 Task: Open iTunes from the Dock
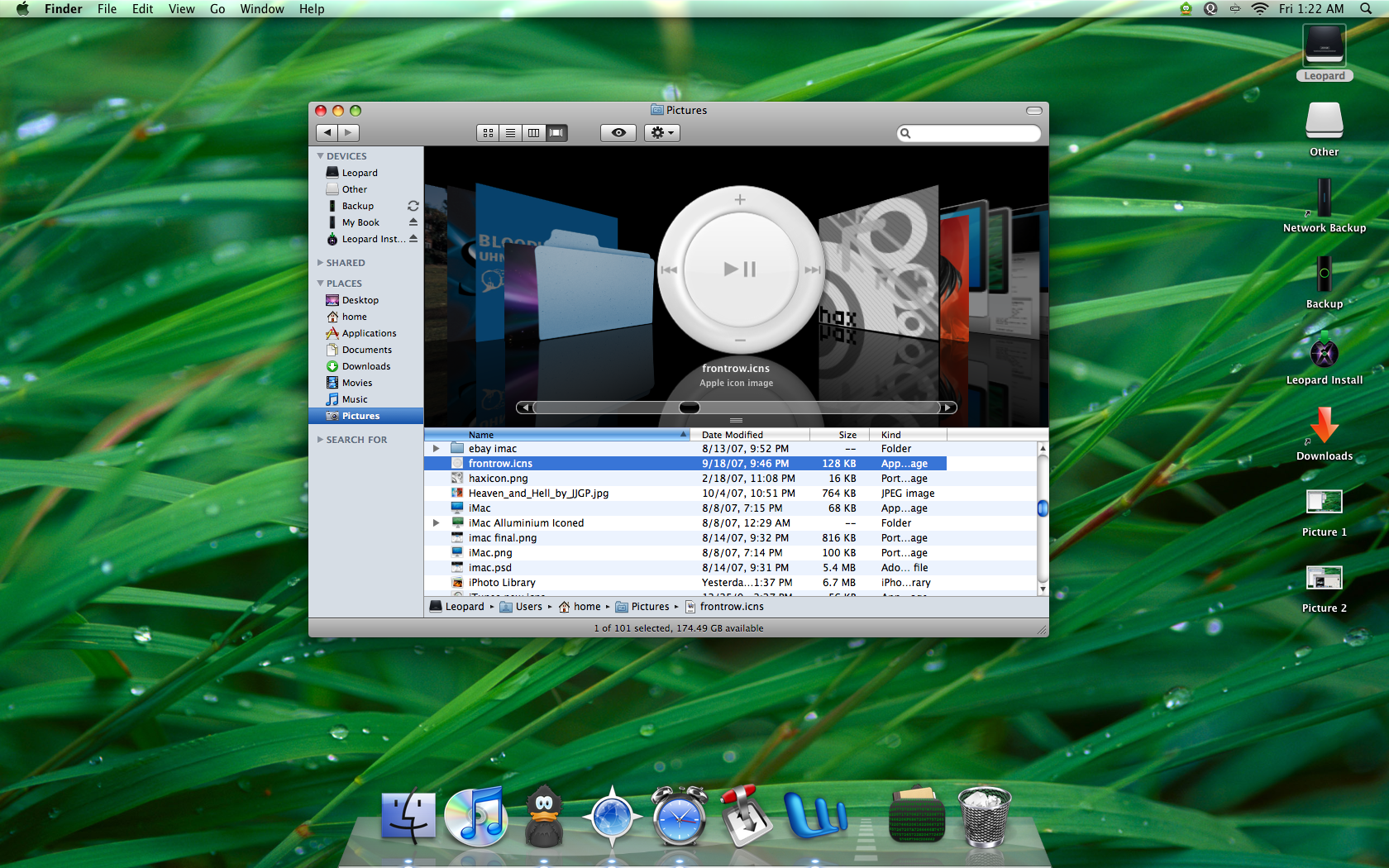pyautogui.click(x=475, y=816)
